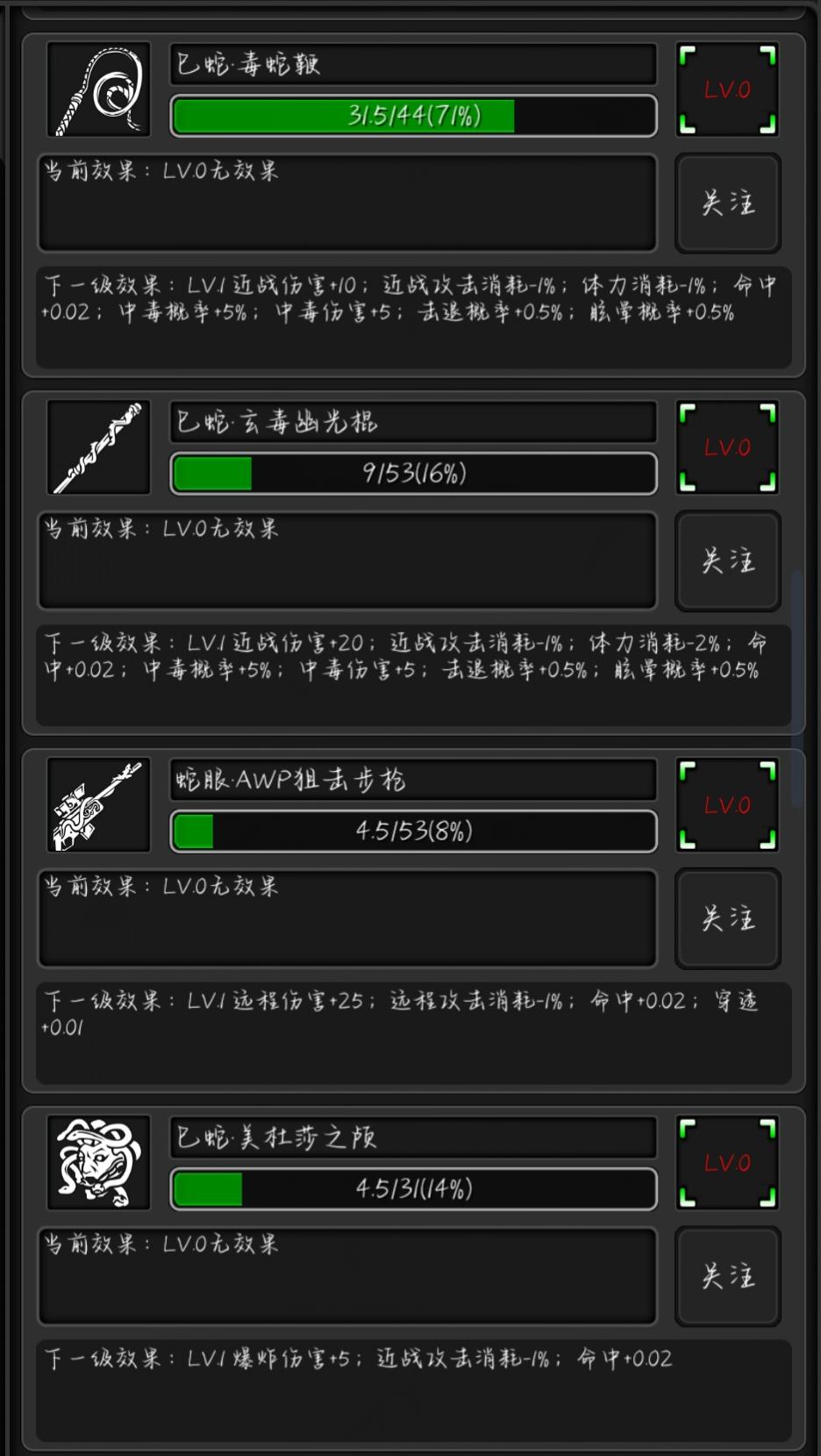Open the 巳蛇·毒蛇鞭 title bar
The image size is (821, 1456).
(413, 64)
